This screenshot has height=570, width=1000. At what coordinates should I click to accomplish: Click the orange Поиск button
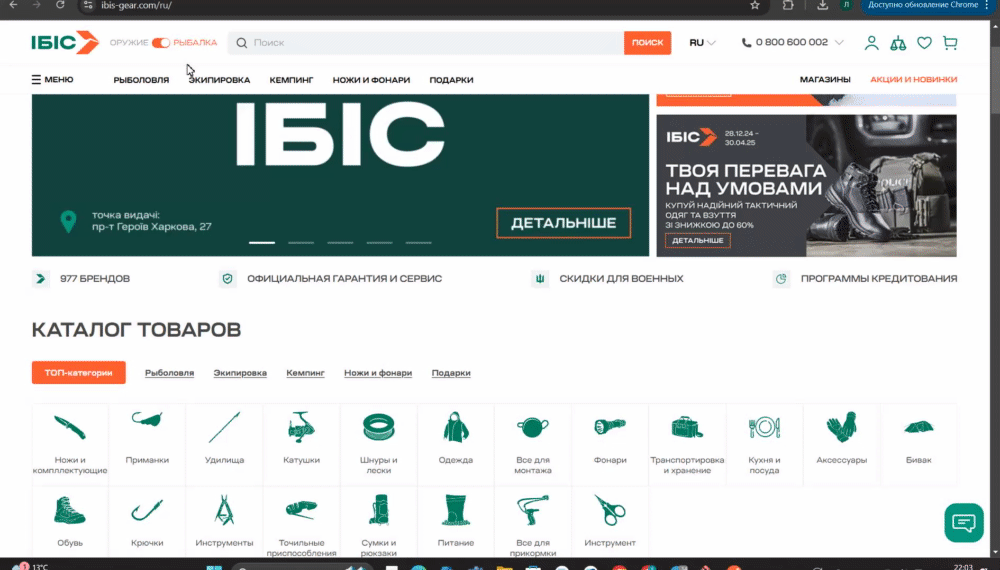point(647,43)
